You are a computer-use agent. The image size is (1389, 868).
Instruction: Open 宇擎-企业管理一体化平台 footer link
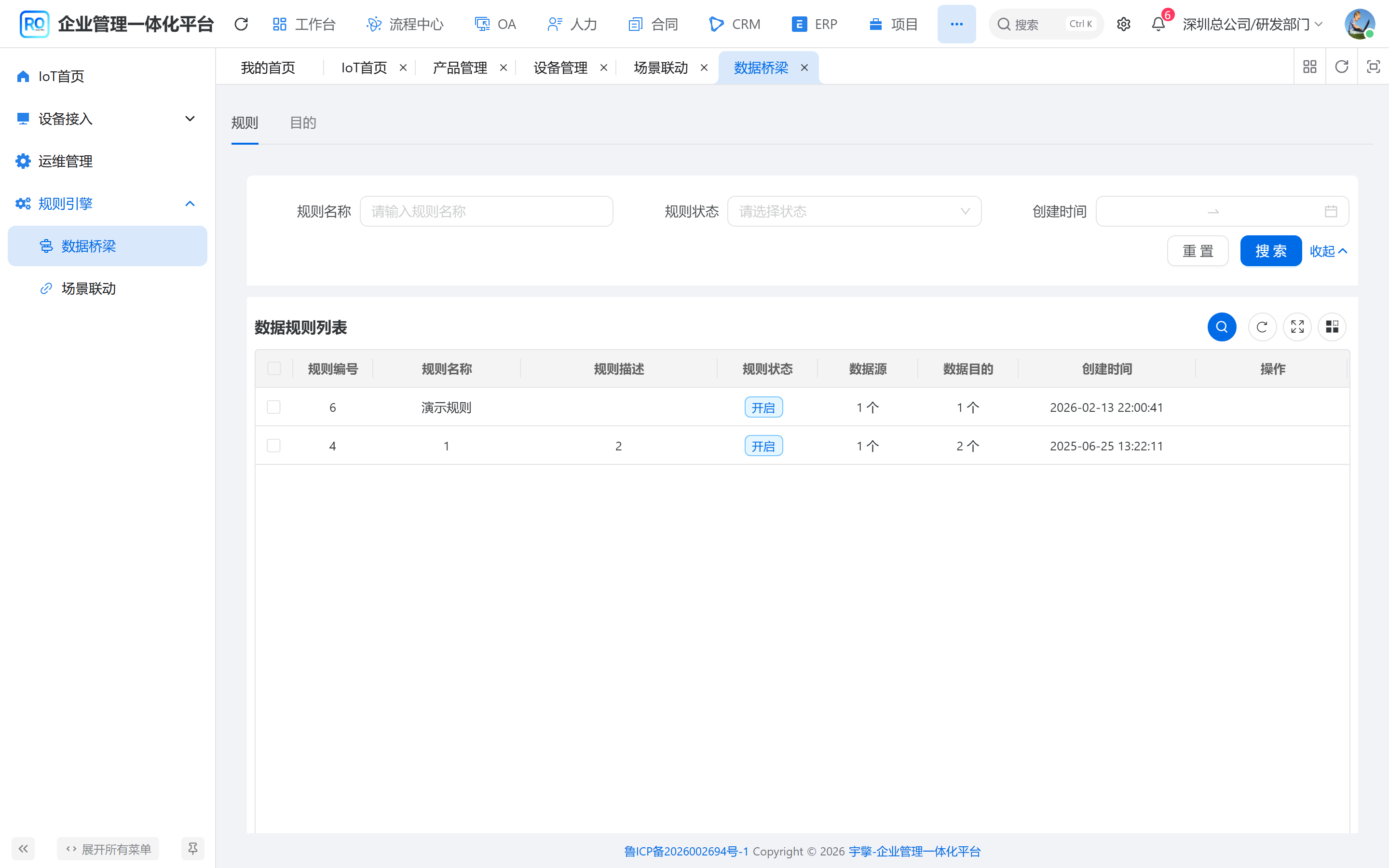[x=914, y=851]
